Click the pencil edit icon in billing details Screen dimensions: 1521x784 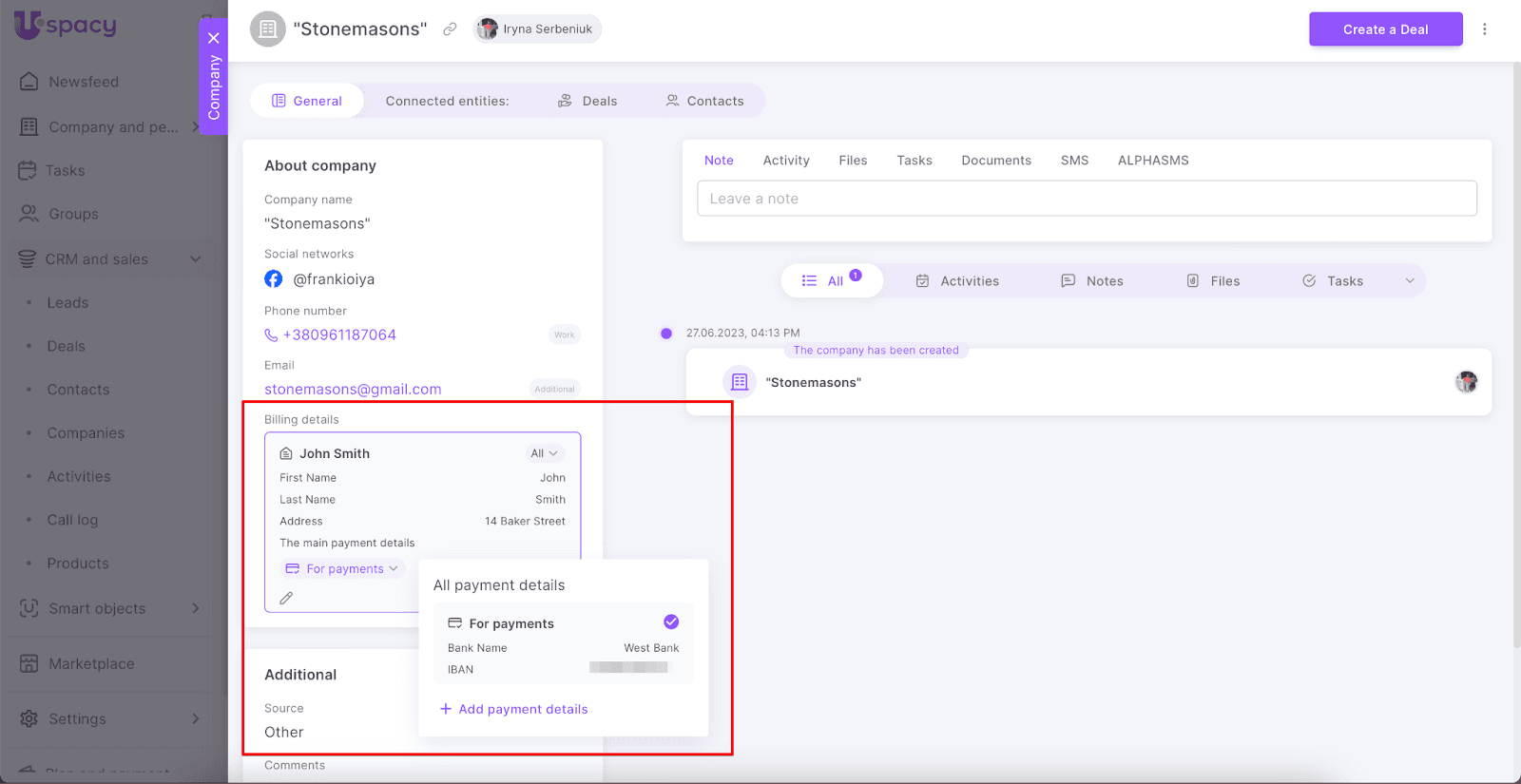(286, 598)
